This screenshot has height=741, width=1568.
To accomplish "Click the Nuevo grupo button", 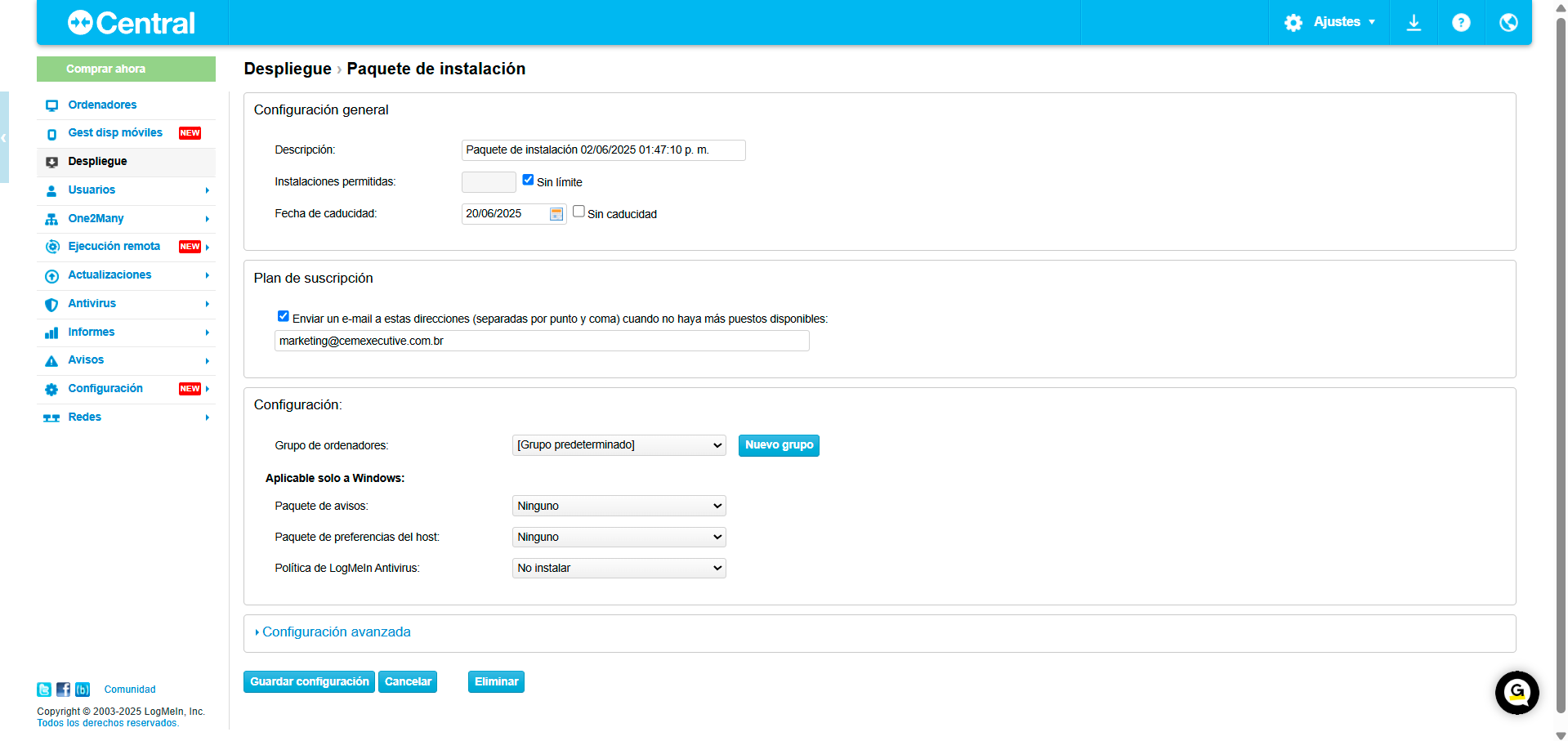I will tap(779, 445).
